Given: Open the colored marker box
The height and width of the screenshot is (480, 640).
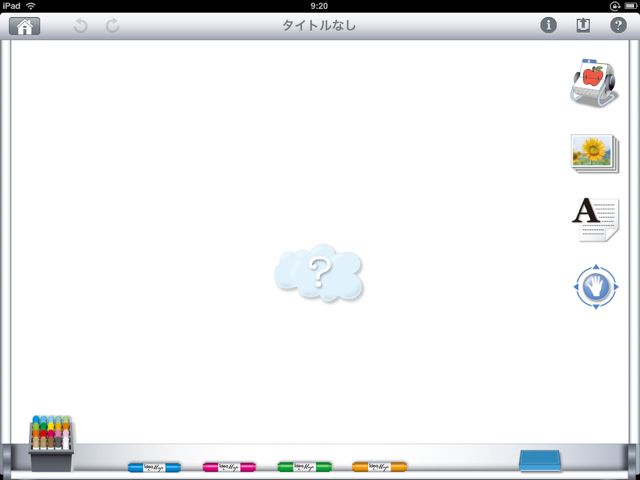Looking at the screenshot, I should tap(51, 443).
